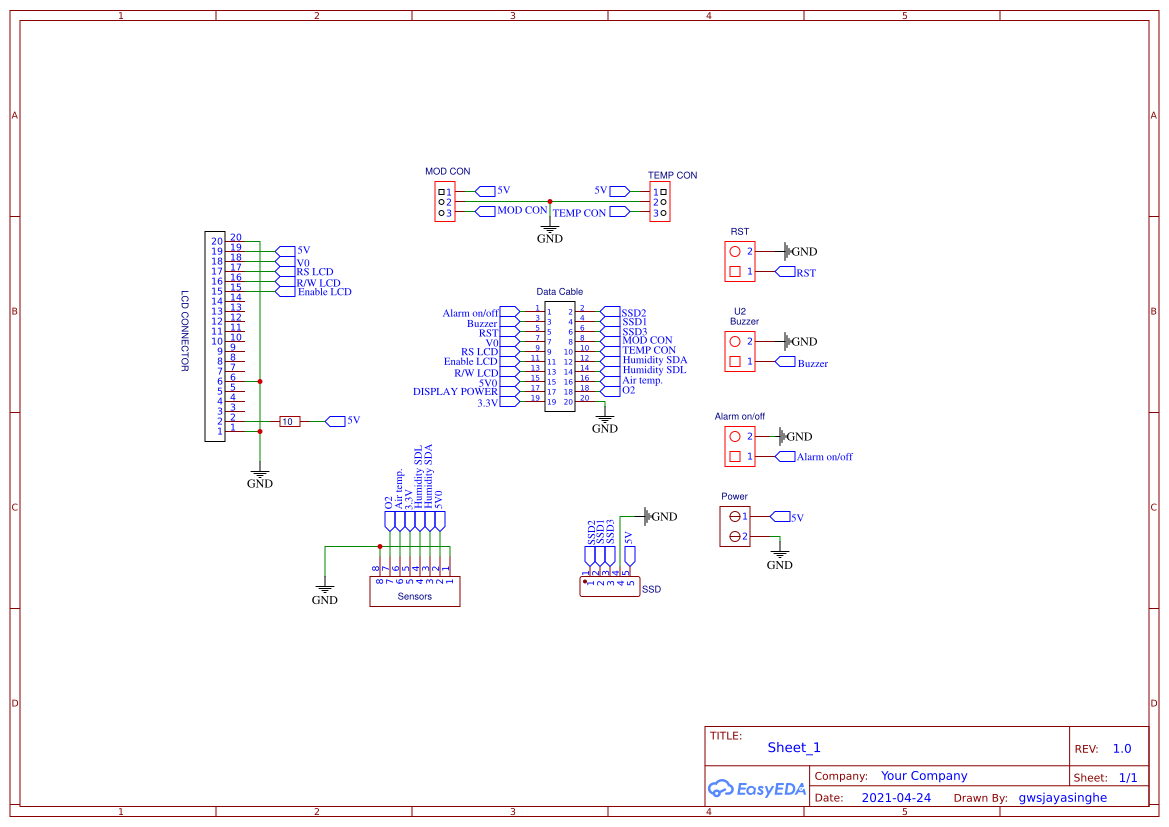The width and height of the screenshot is (1169, 827).
Task: Click the O2 label beside Data Cable
Action: 628,390
